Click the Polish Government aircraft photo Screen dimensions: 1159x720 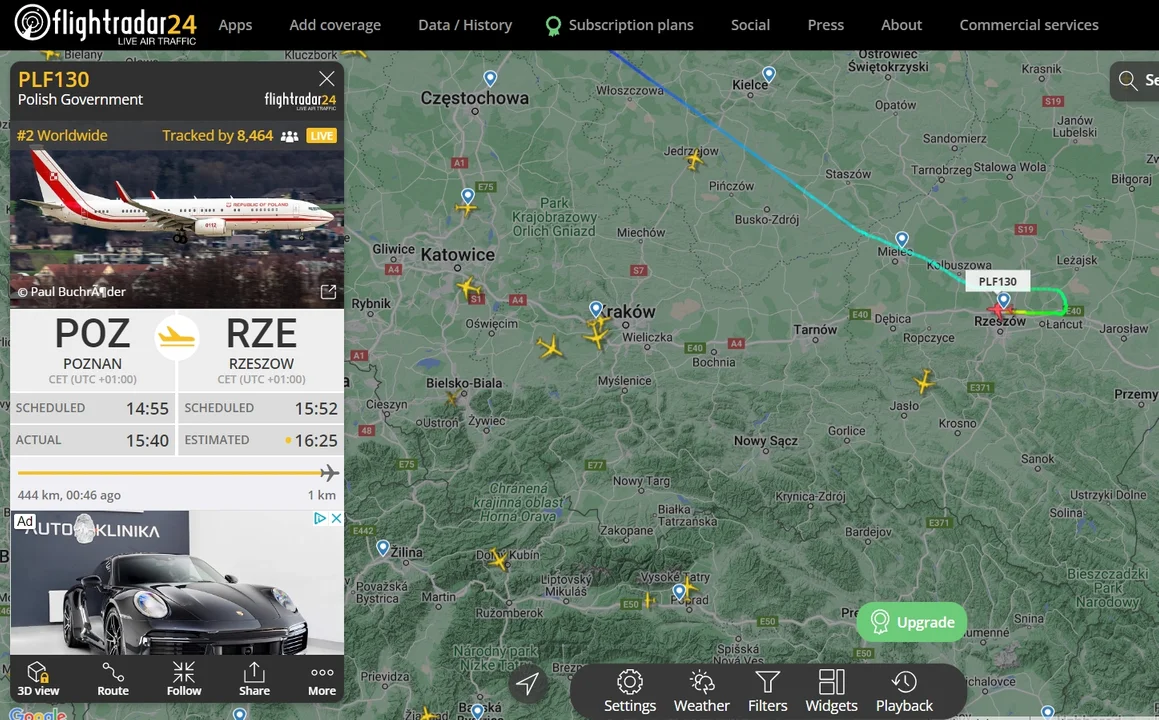(177, 229)
